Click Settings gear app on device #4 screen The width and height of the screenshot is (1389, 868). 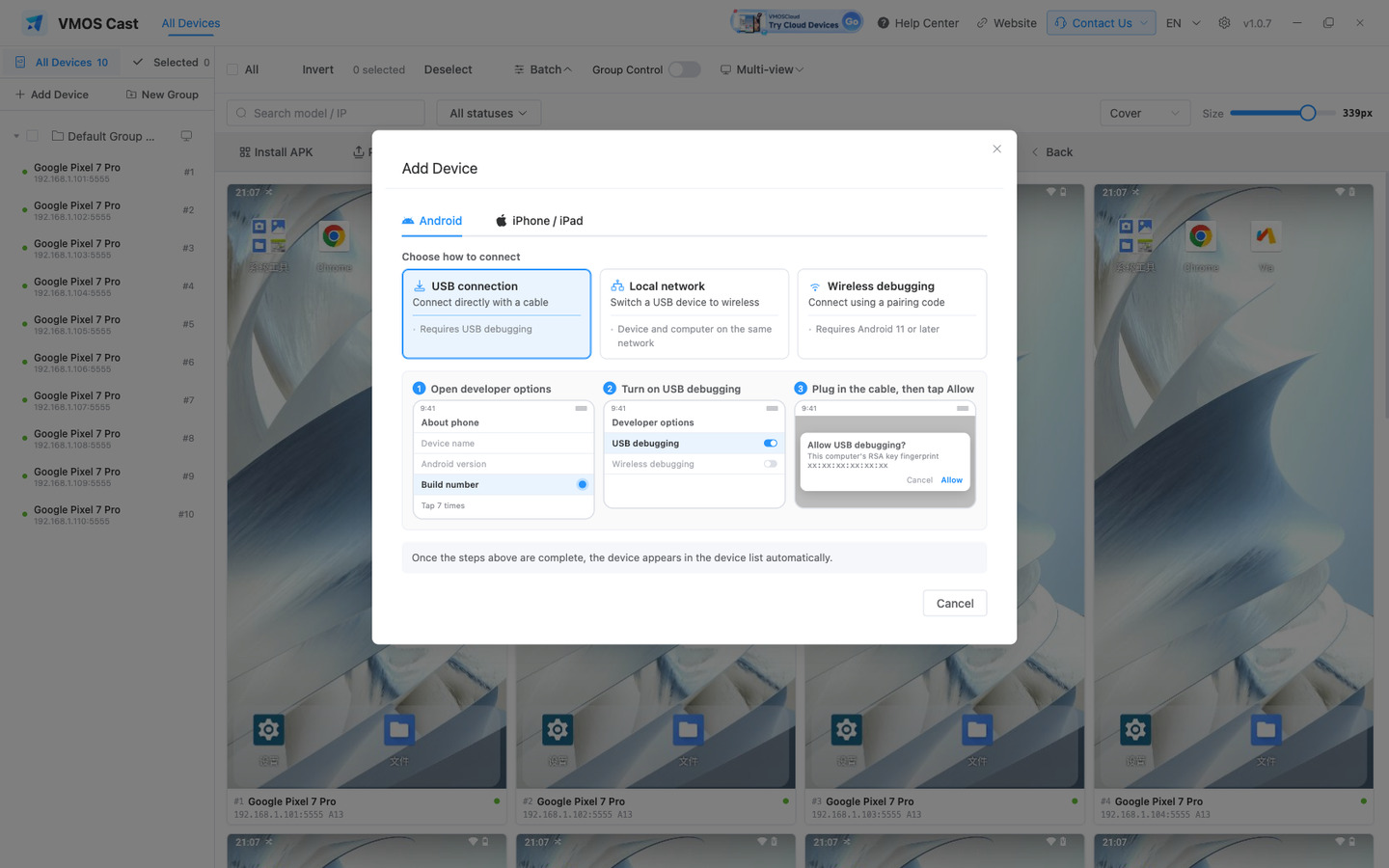pos(1135,729)
